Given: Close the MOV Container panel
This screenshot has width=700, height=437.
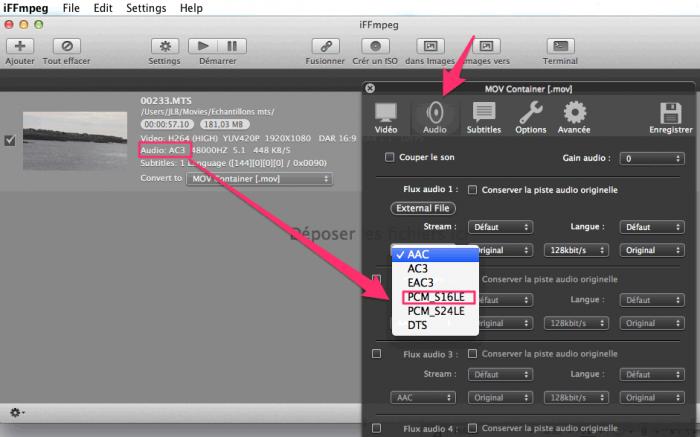Looking at the screenshot, I should click(x=370, y=88).
